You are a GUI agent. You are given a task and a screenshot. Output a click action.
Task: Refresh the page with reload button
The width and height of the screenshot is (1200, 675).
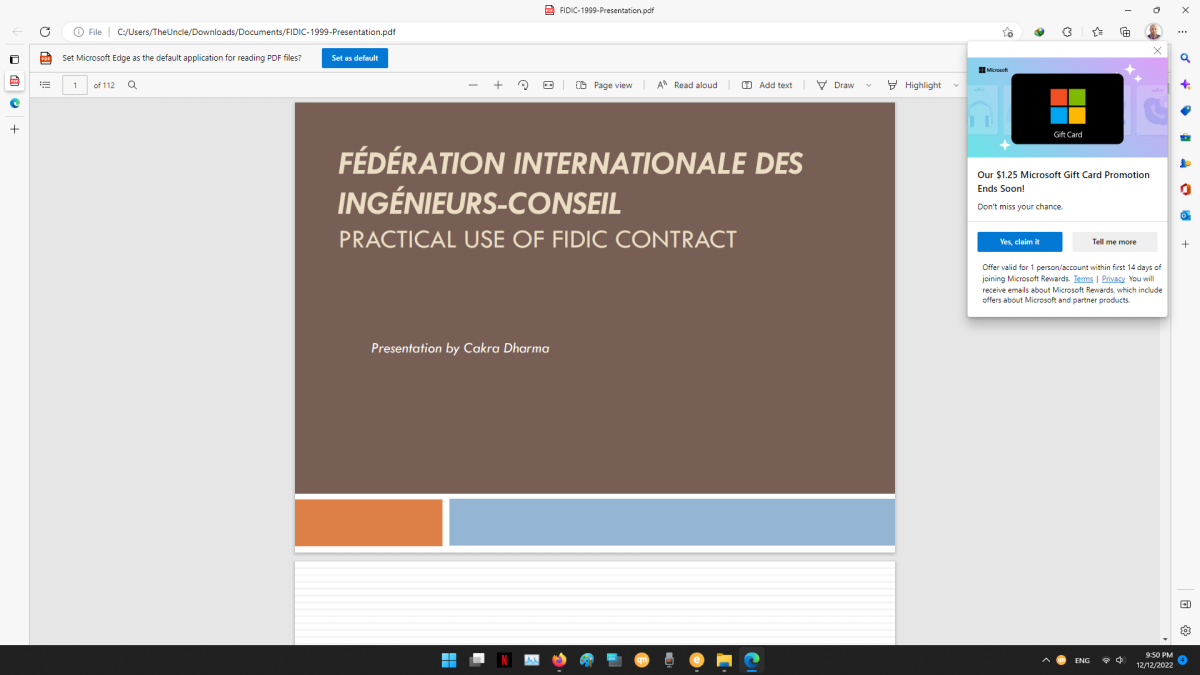point(45,32)
